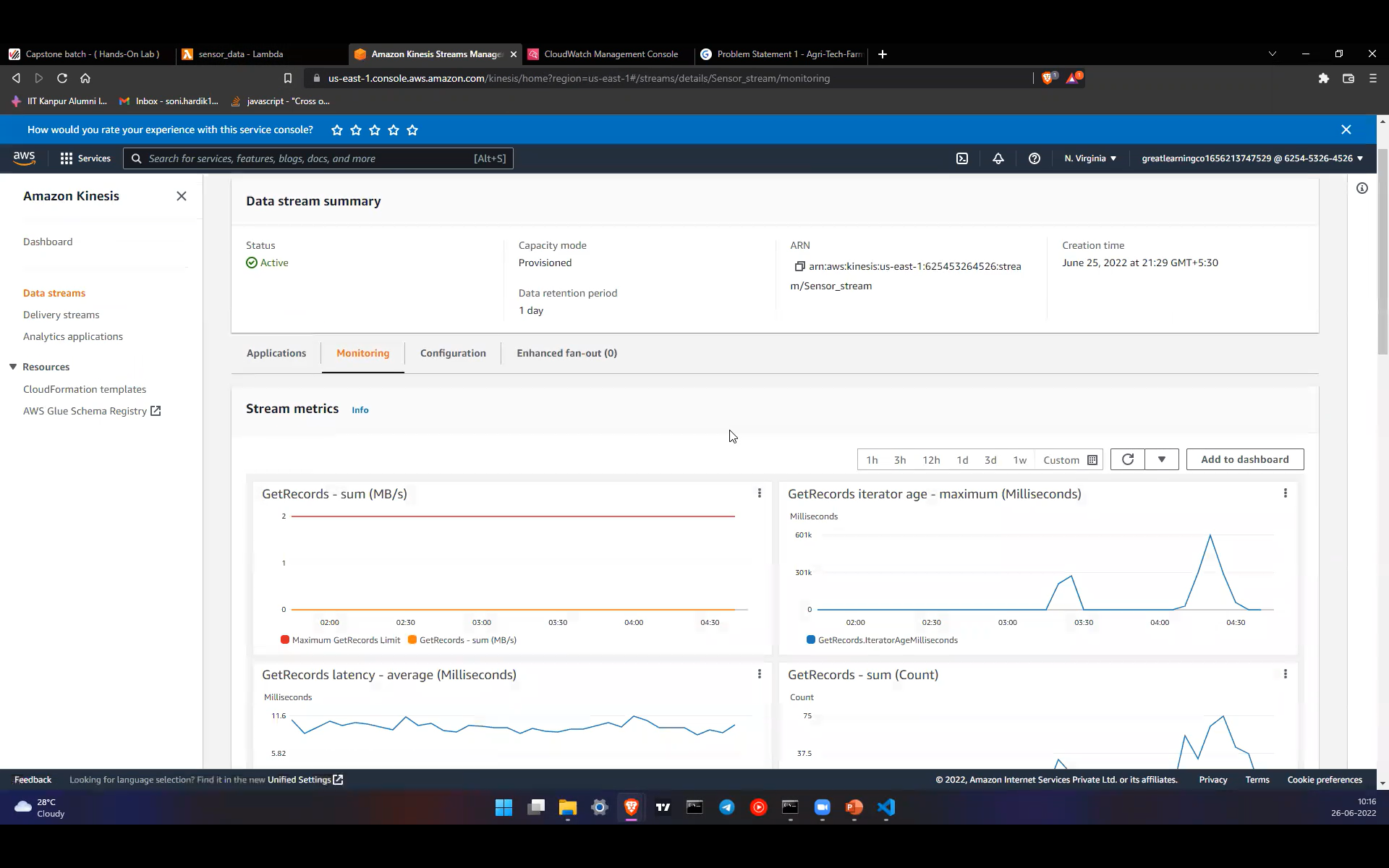Switch to Configuration tab
Viewport: 1389px width, 868px height.
coord(453,353)
